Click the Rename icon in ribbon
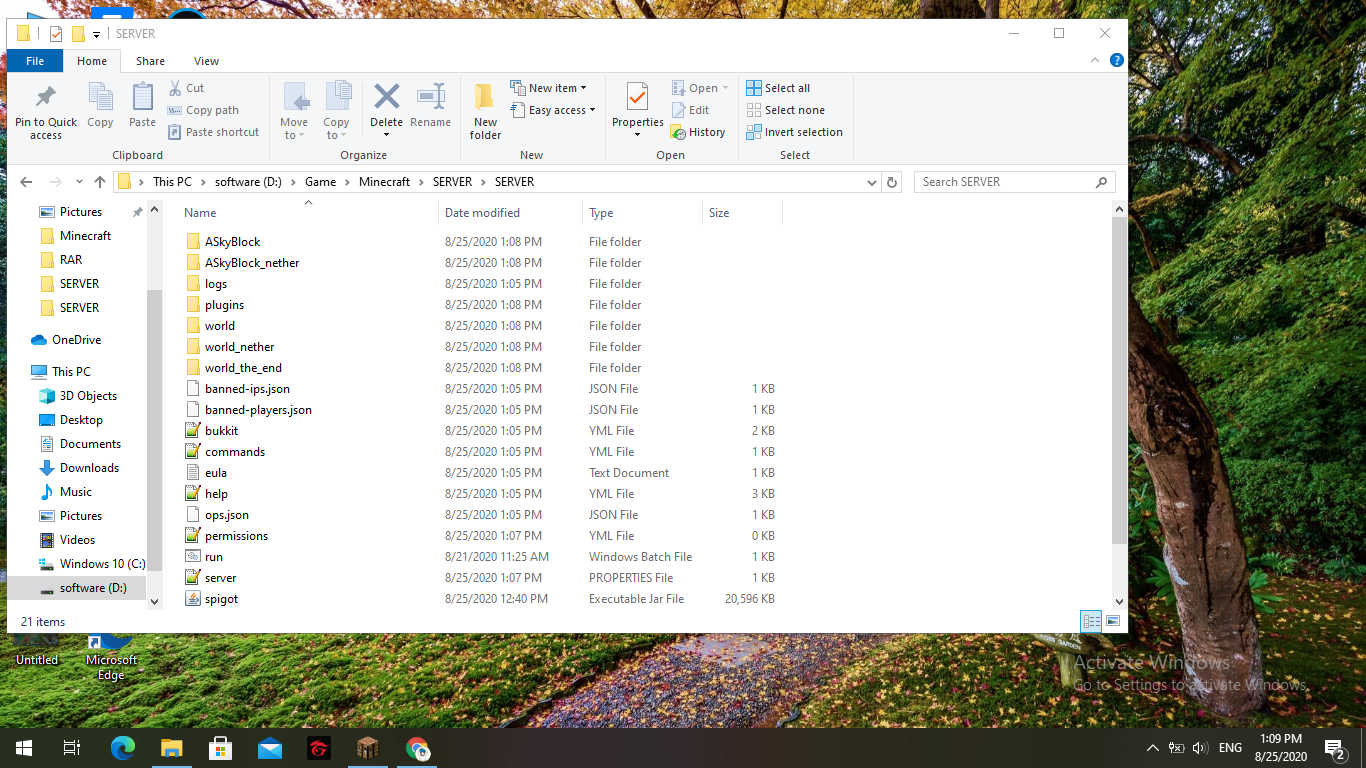Viewport: 1366px width, 768px height. [430, 98]
